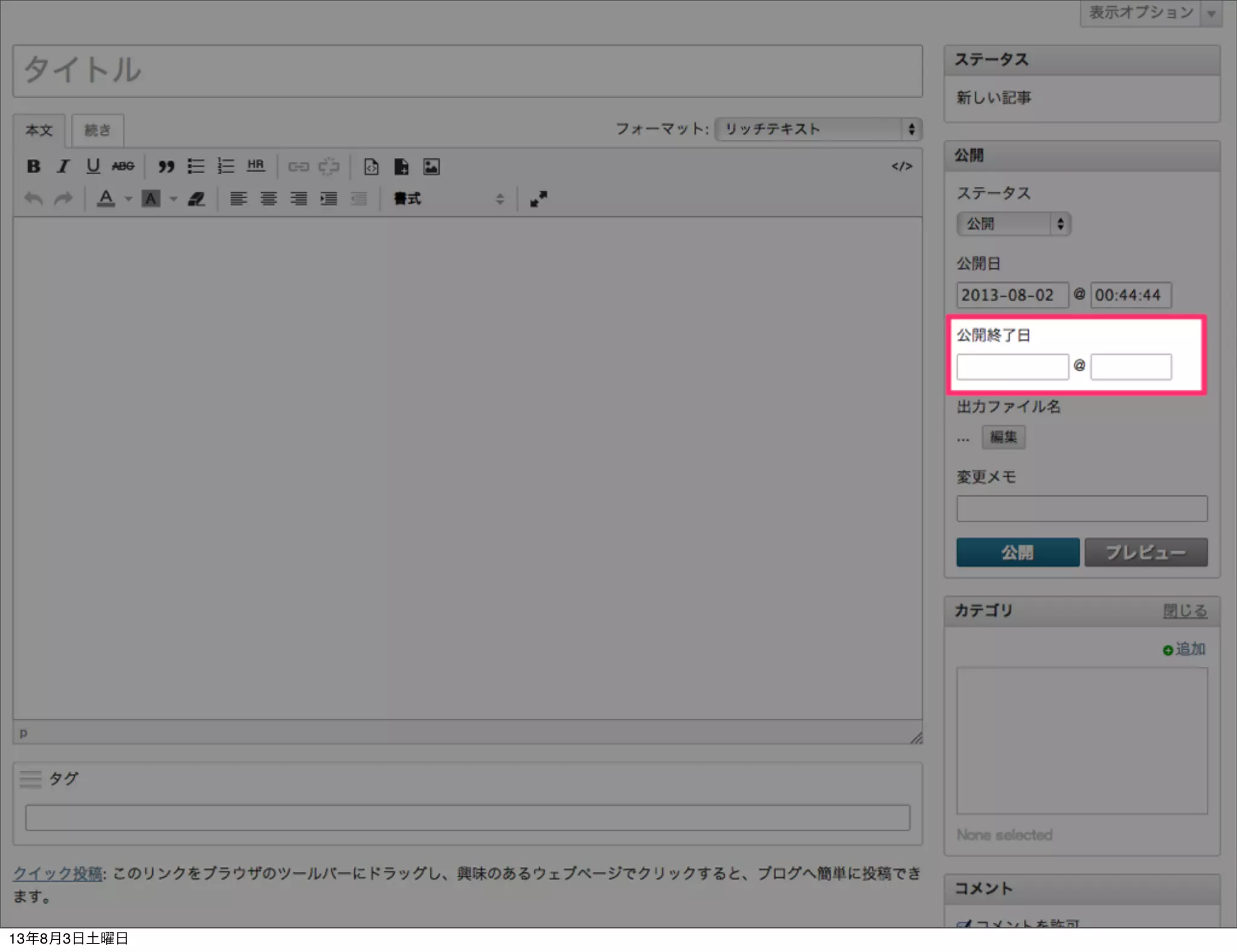Click the blue 公開 publish button
Screen dimensions: 1237x952
[x=1017, y=552]
